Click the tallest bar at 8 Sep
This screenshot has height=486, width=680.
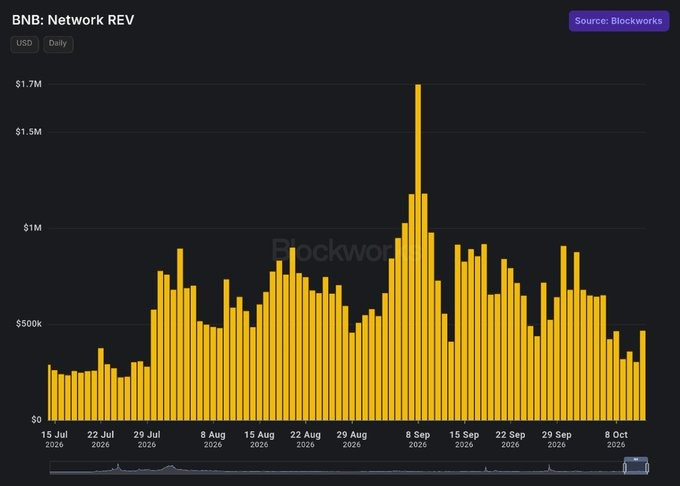click(x=418, y=252)
